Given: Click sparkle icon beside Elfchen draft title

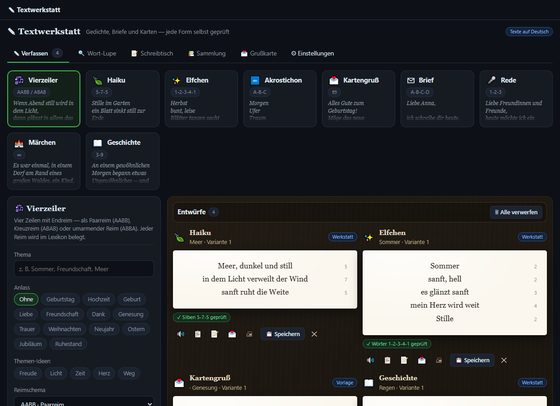Looking at the screenshot, I should coord(369,237).
